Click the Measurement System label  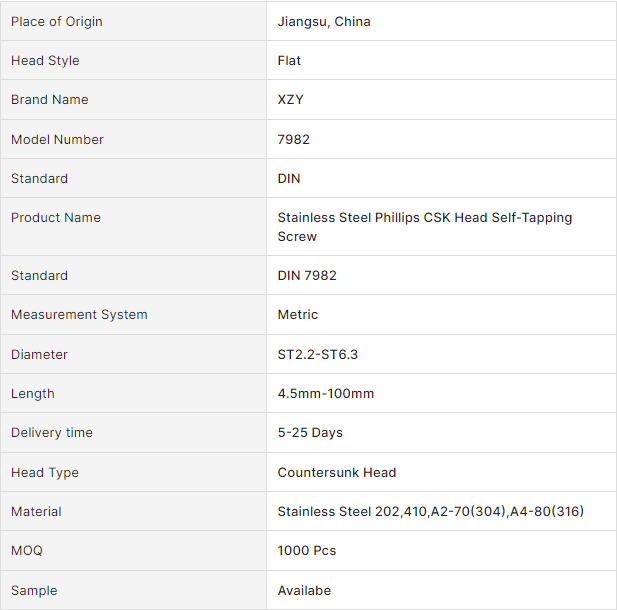79,314
